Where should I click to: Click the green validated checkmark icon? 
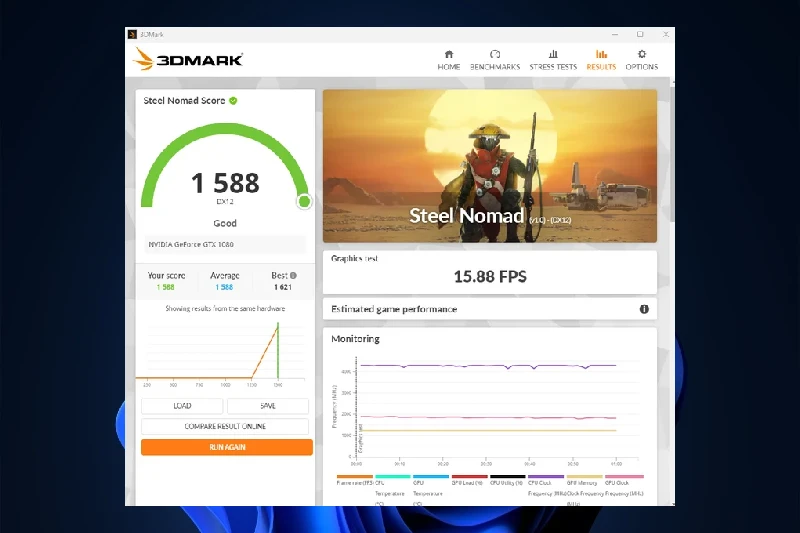(x=233, y=100)
